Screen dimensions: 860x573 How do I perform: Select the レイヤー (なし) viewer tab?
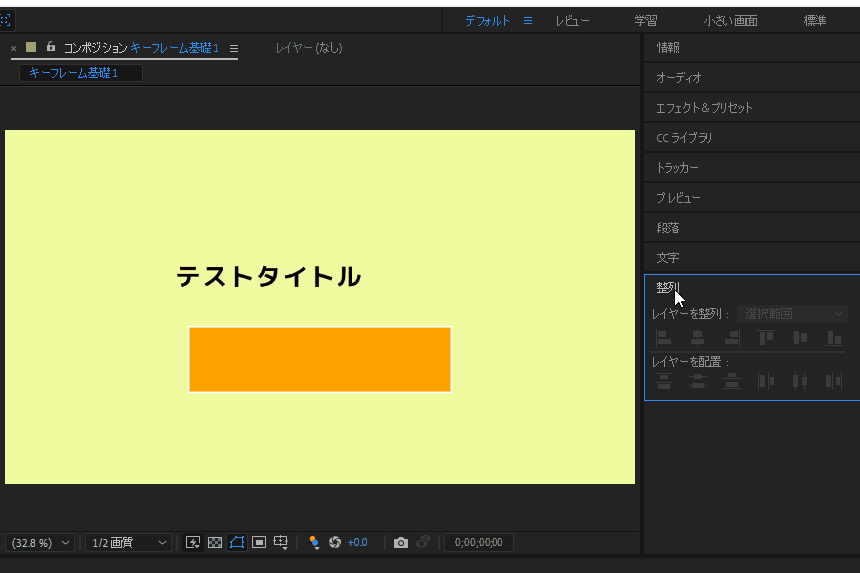point(309,48)
